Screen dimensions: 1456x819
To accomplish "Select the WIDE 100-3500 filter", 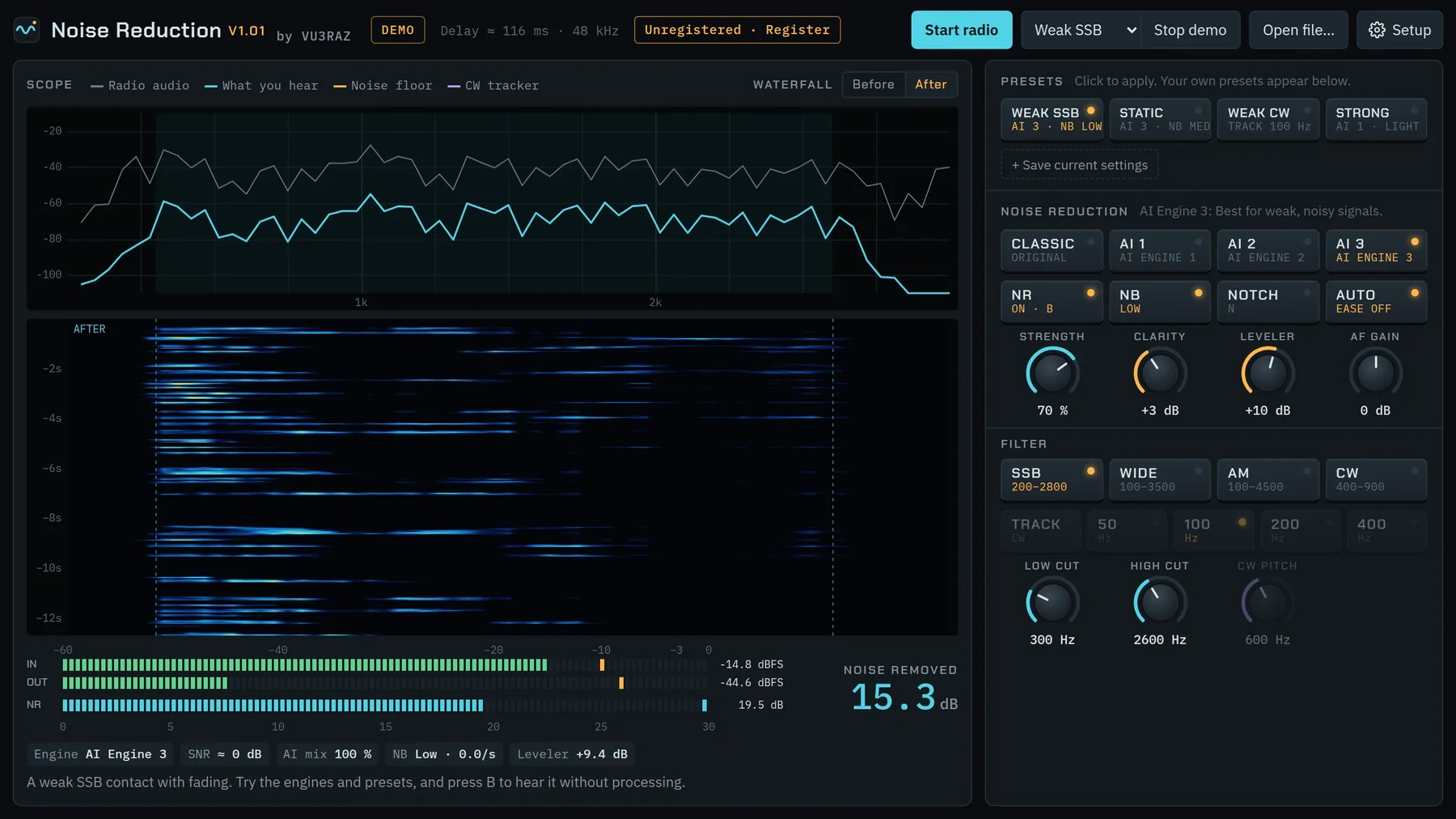I will (1160, 479).
